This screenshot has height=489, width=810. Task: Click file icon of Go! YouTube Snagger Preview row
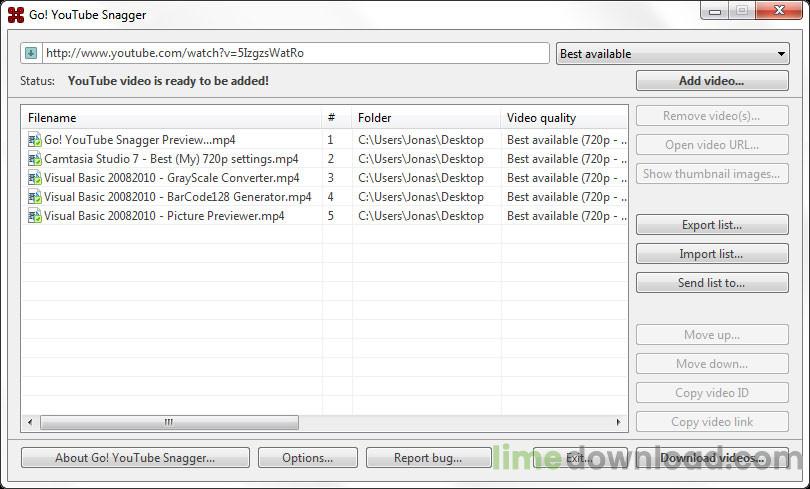tap(35, 140)
